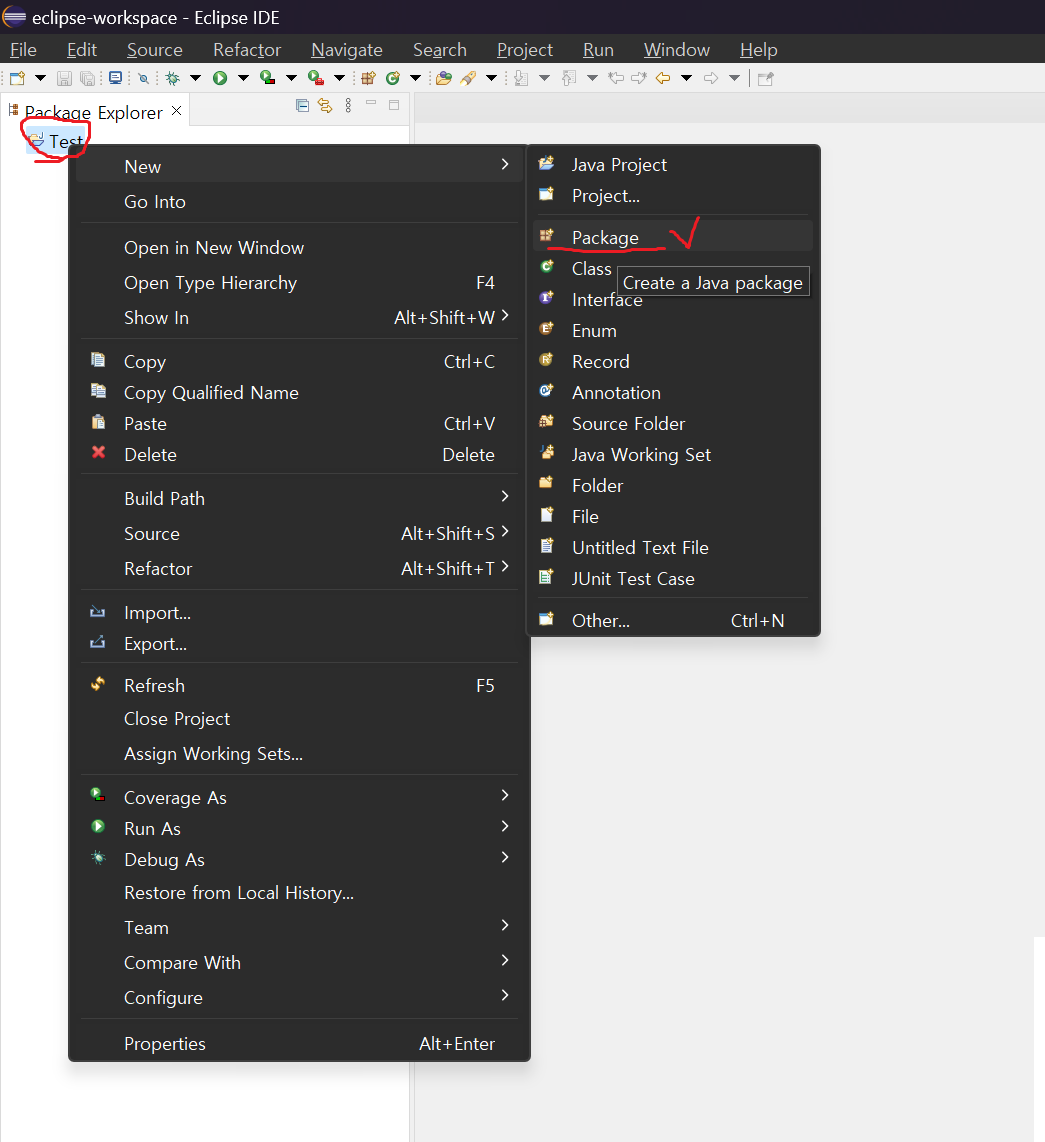
Task: Click Refresh in the context menu
Action: (x=299, y=685)
